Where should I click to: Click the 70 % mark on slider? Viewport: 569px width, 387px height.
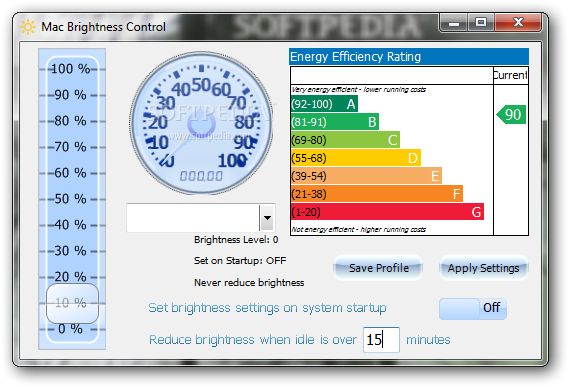[x=71, y=147]
